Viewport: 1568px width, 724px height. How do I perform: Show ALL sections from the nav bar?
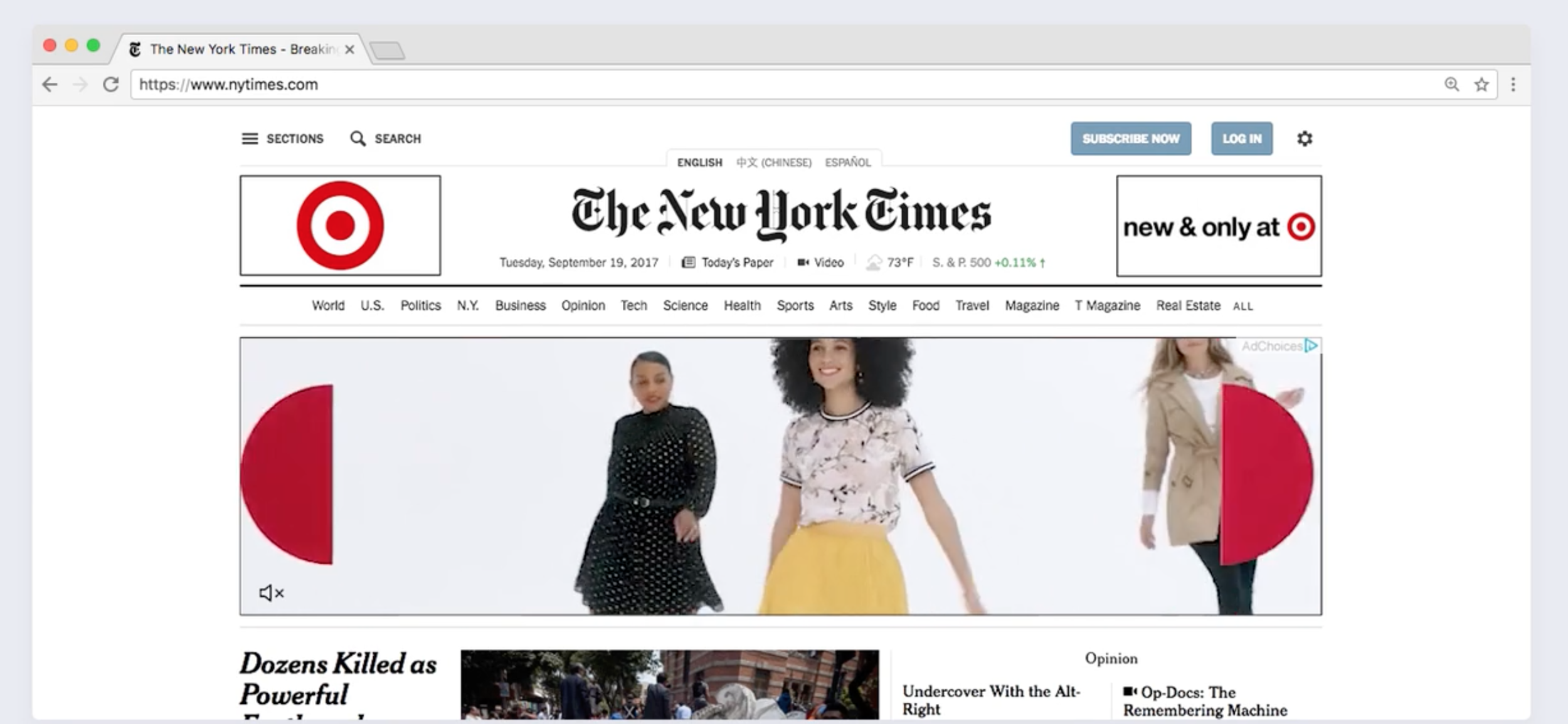coord(1243,307)
